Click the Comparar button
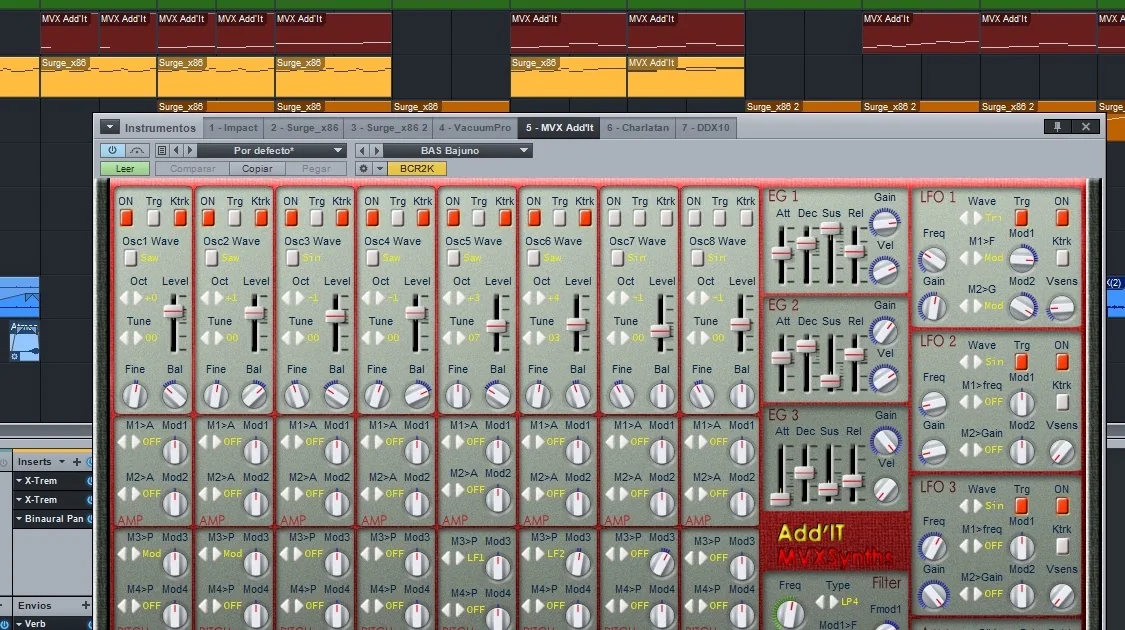Screen dimensions: 1125x630 pyautogui.click(x=192, y=169)
